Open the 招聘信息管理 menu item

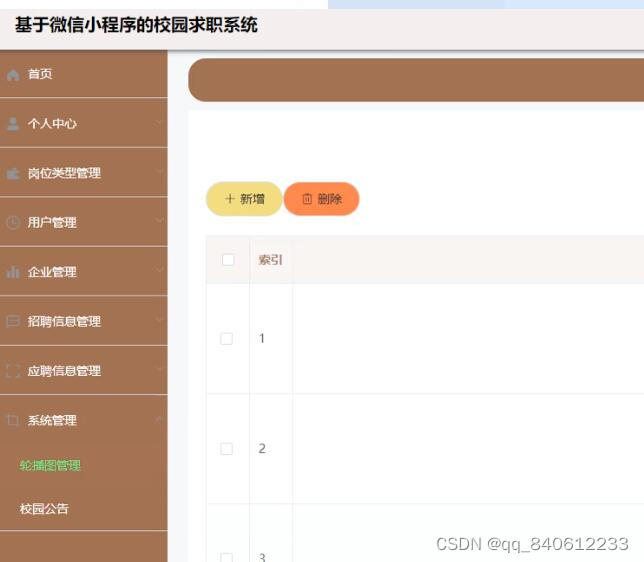pos(83,321)
